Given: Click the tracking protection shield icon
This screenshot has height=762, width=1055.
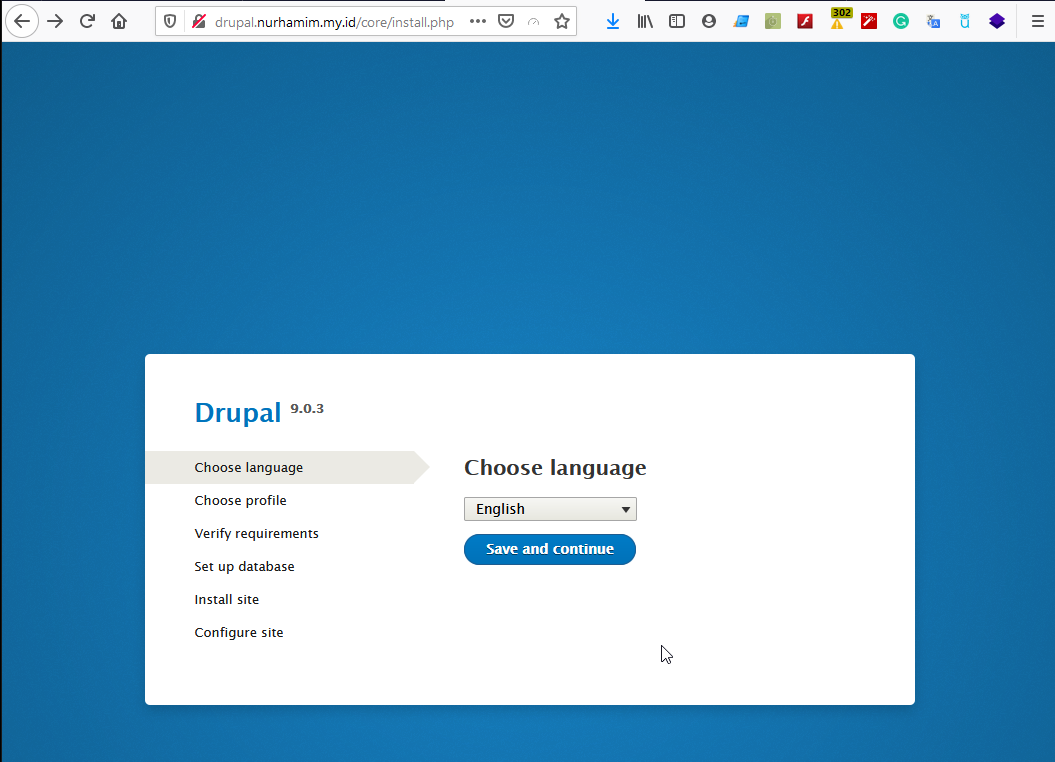Looking at the screenshot, I should tap(170, 21).
